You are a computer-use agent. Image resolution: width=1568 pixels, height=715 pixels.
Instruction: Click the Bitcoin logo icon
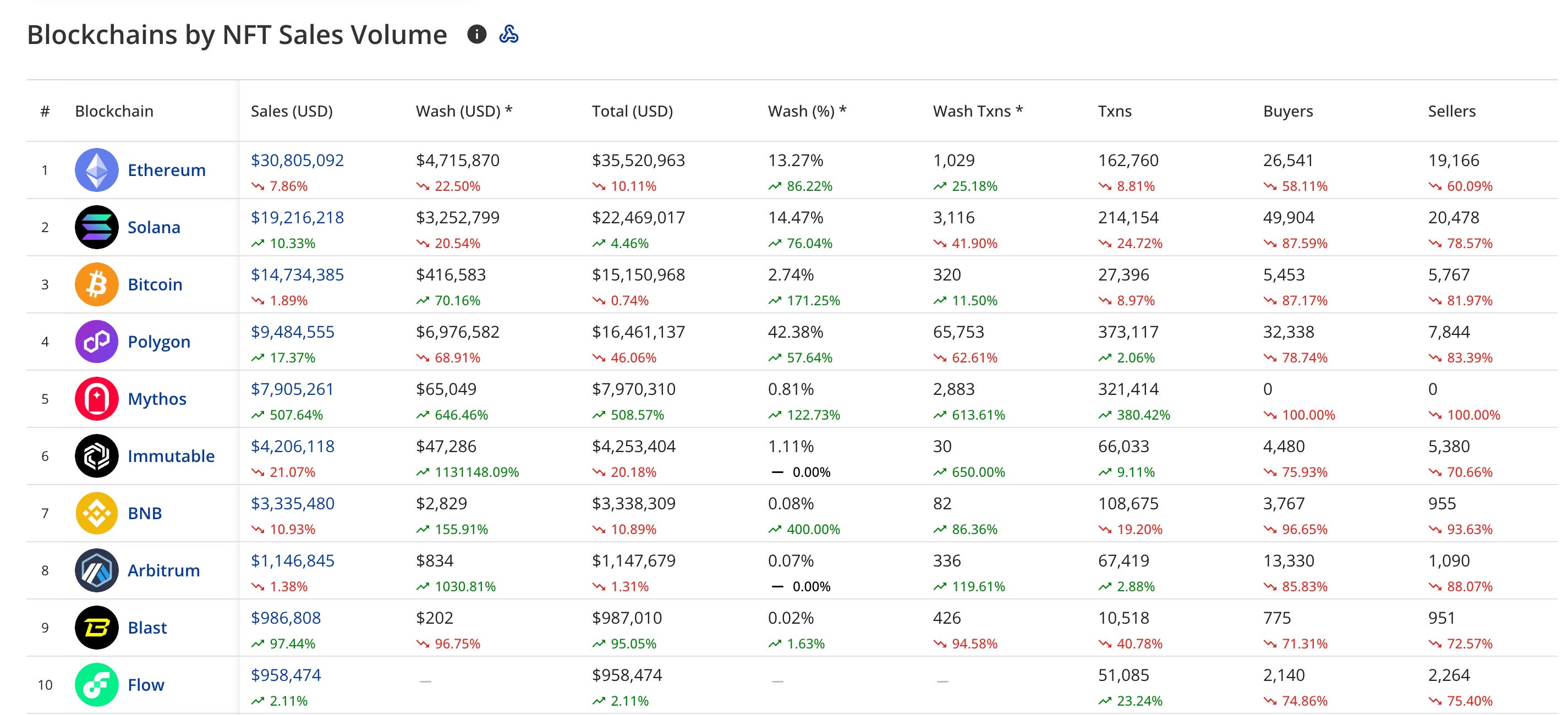tap(96, 284)
